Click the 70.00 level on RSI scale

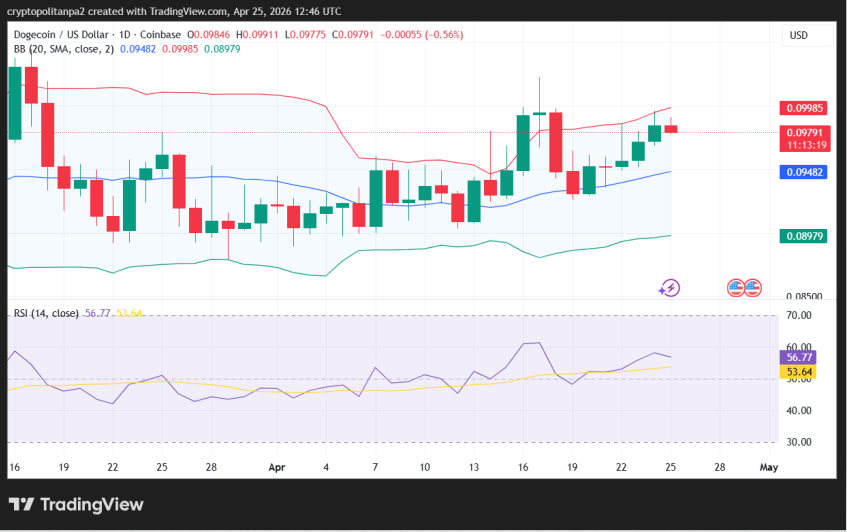pyautogui.click(x=800, y=316)
